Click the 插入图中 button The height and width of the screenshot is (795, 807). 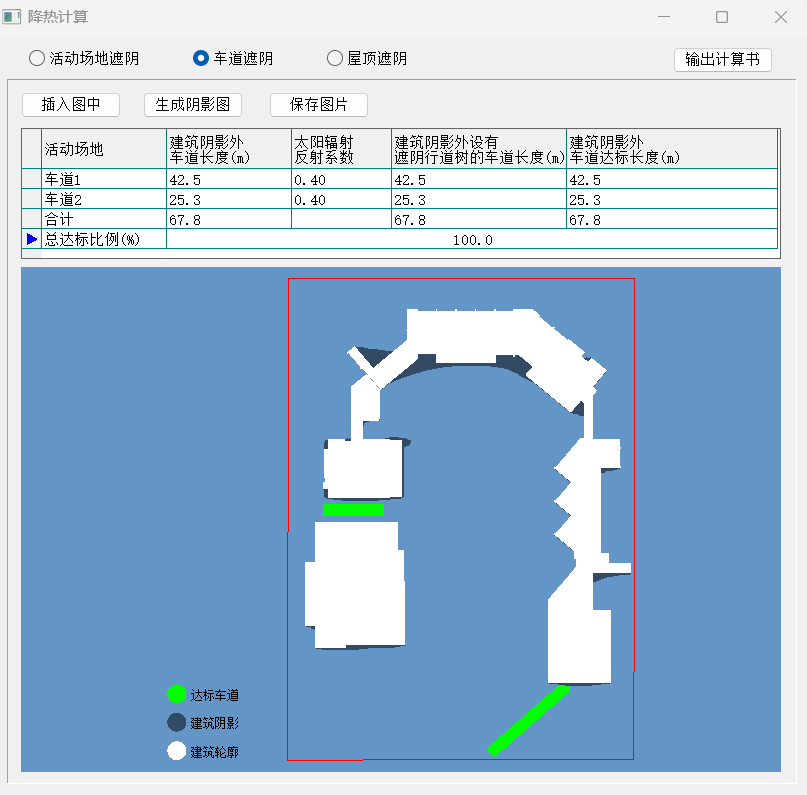click(70, 105)
